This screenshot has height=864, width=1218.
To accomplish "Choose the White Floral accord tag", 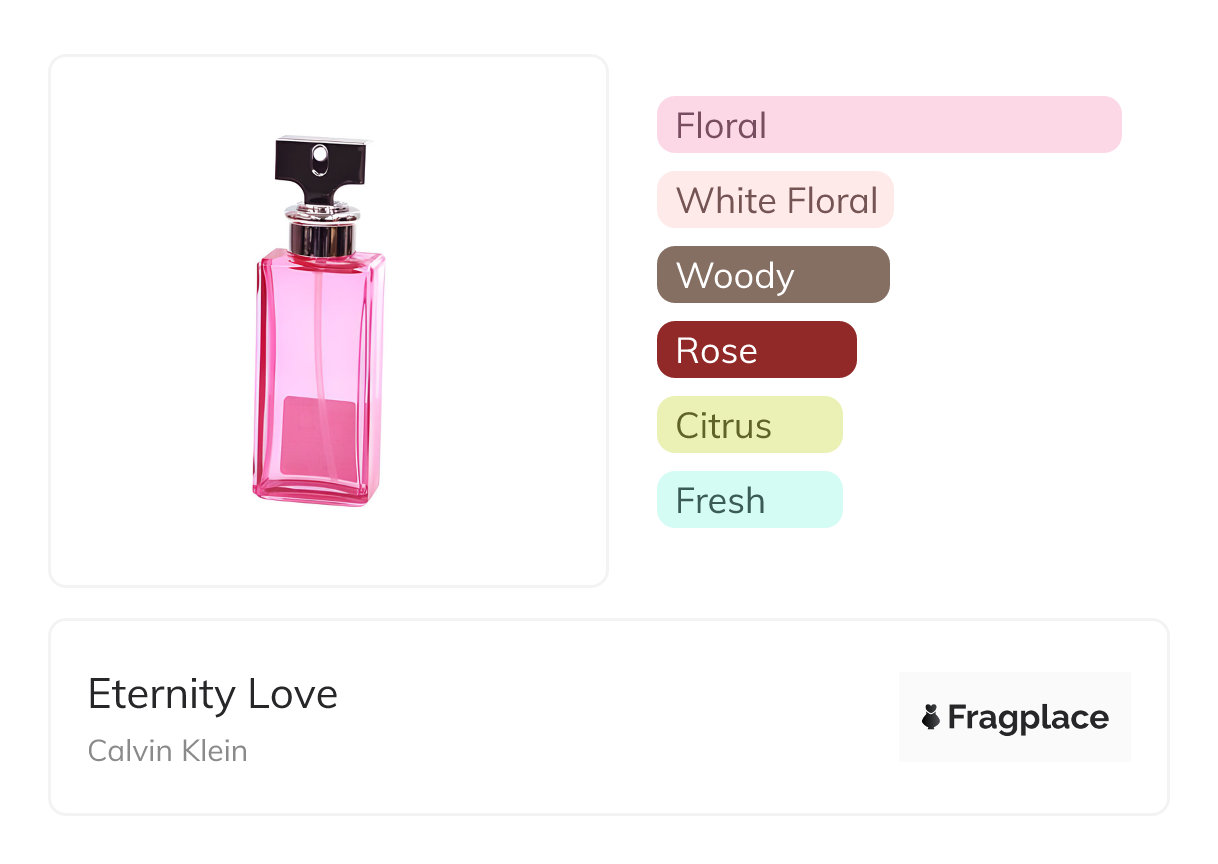I will (774, 200).
